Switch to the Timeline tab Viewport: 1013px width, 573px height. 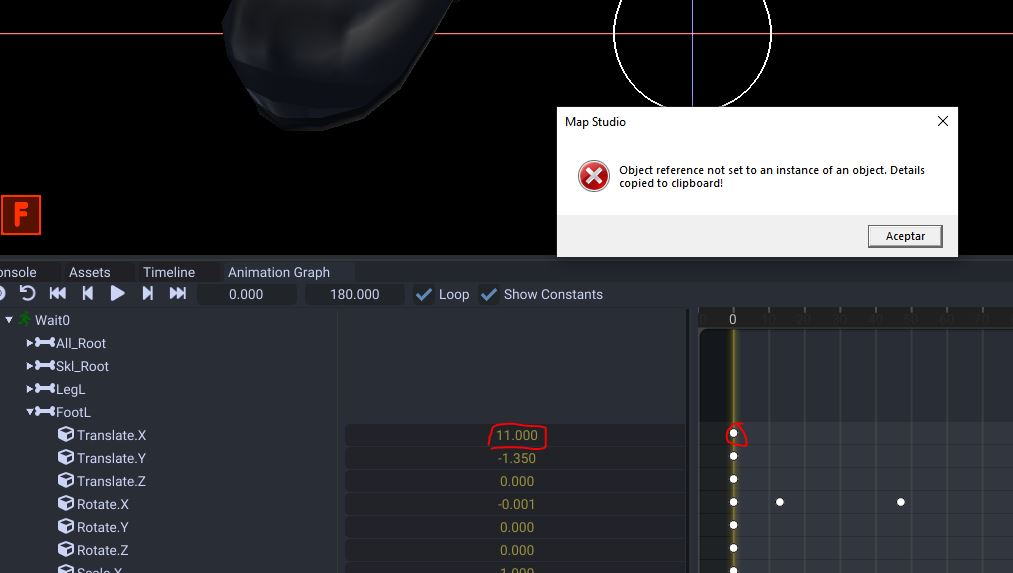coord(169,272)
